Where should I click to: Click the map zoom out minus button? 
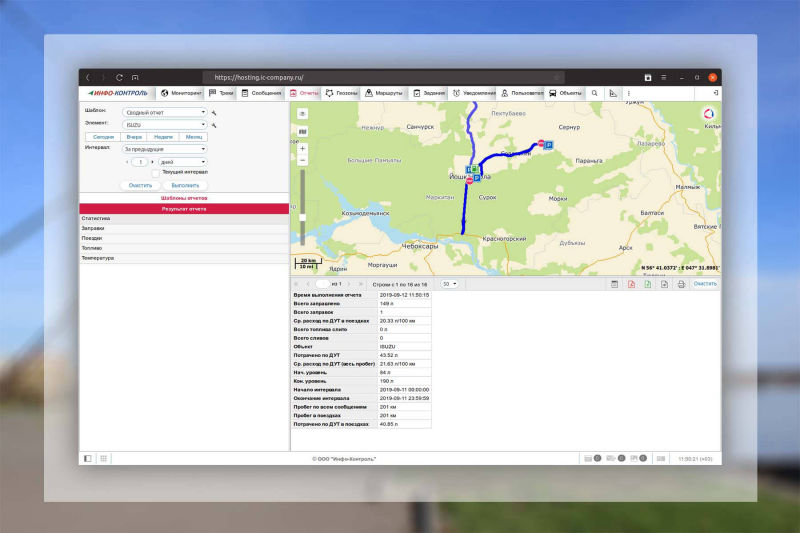coord(302,160)
